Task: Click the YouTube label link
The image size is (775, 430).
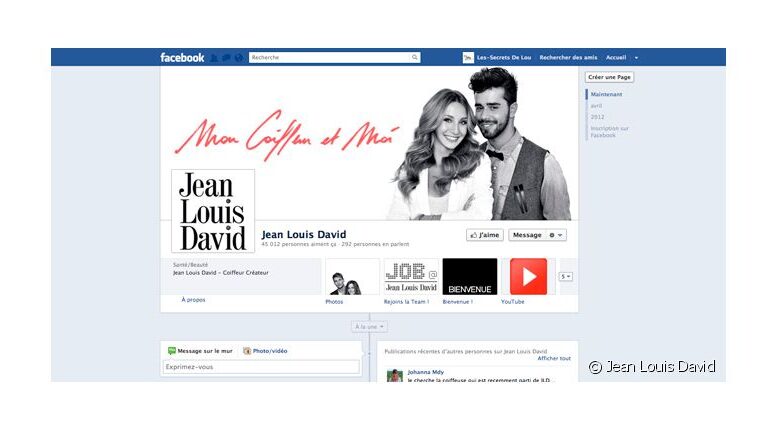Action: pos(513,301)
